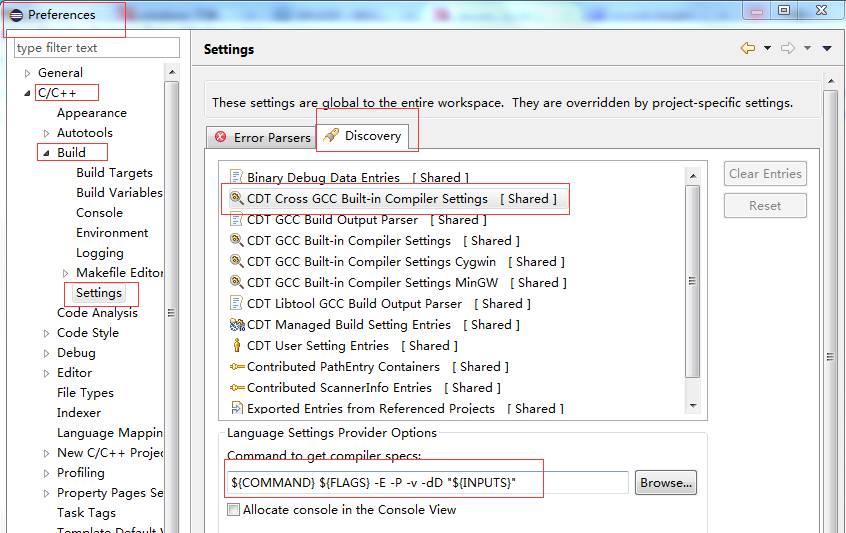This screenshot has width=846, height=533.
Task: Click the type filter text field
Action: click(x=97, y=47)
